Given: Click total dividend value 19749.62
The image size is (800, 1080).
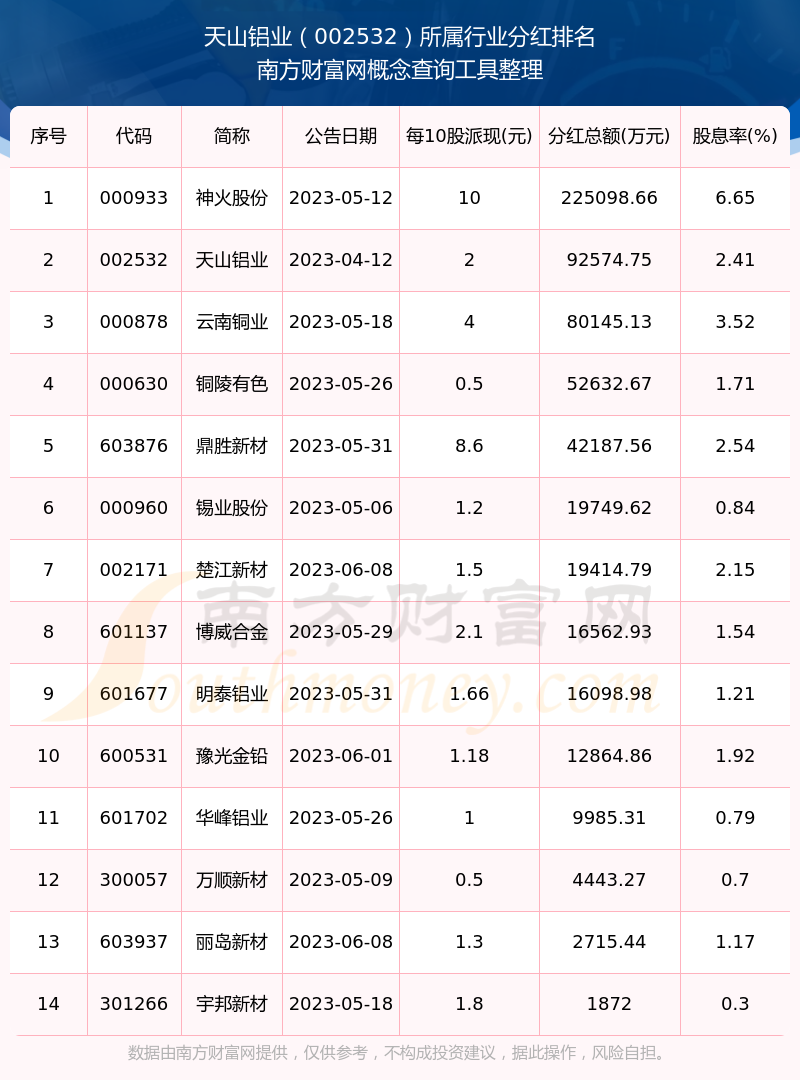Looking at the screenshot, I should (x=609, y=508).
